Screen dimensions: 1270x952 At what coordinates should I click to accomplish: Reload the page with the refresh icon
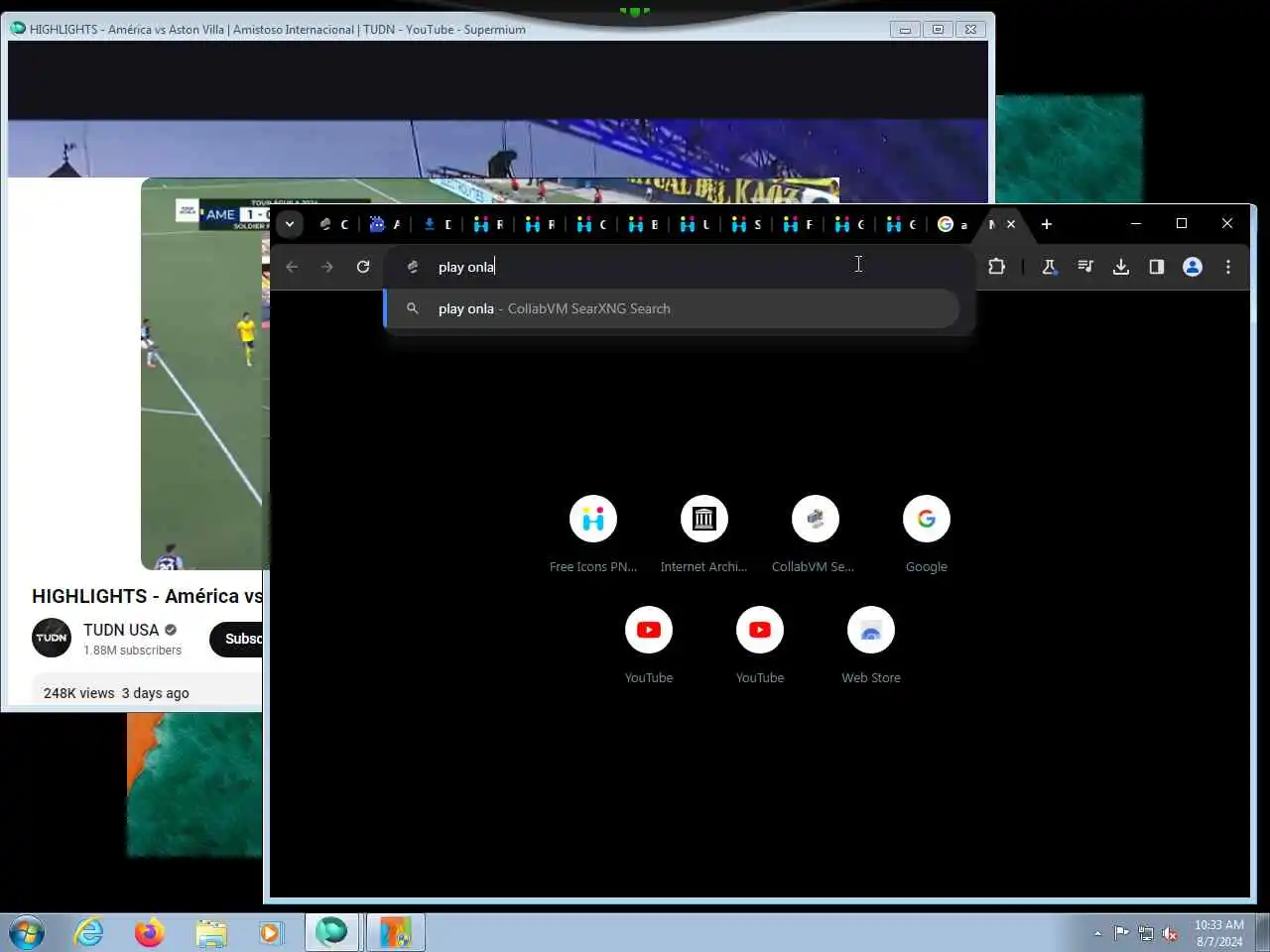click(x=363, y=267)
